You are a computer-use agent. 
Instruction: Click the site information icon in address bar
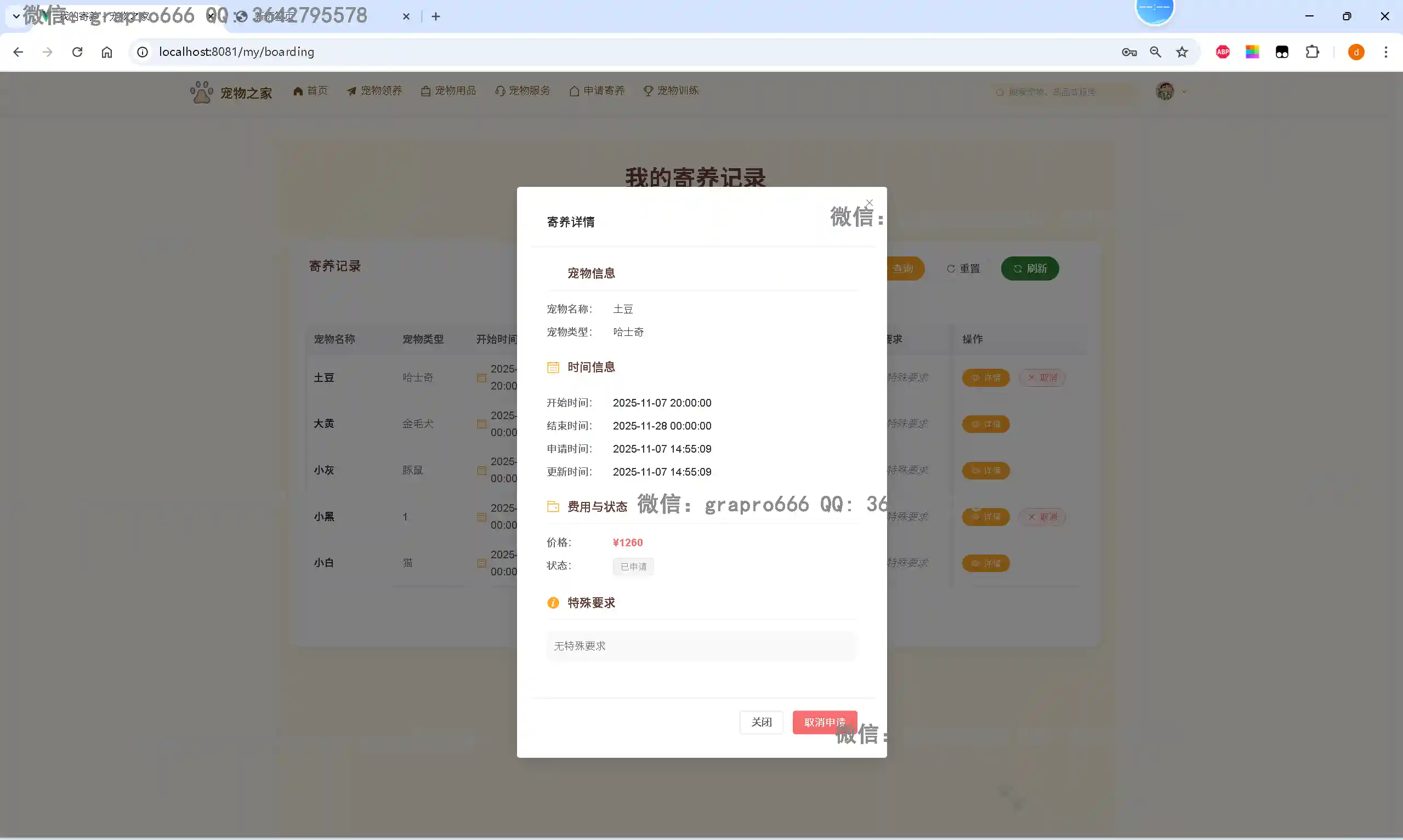[x=143, y=52]
